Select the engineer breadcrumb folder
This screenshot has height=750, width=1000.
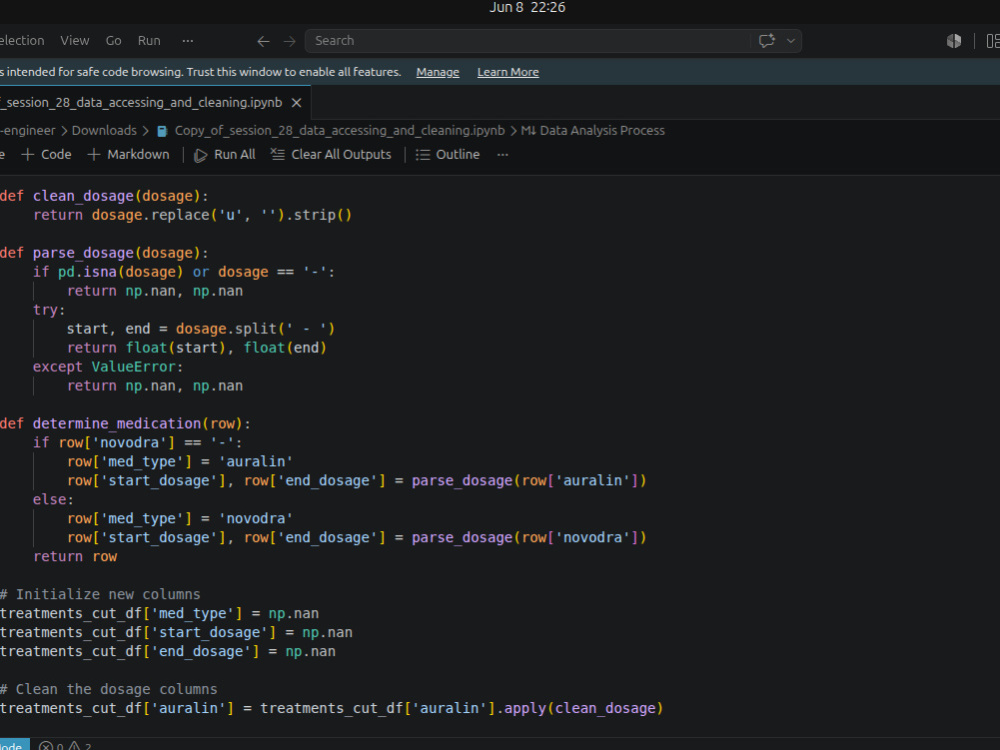[x=28, y=130]
